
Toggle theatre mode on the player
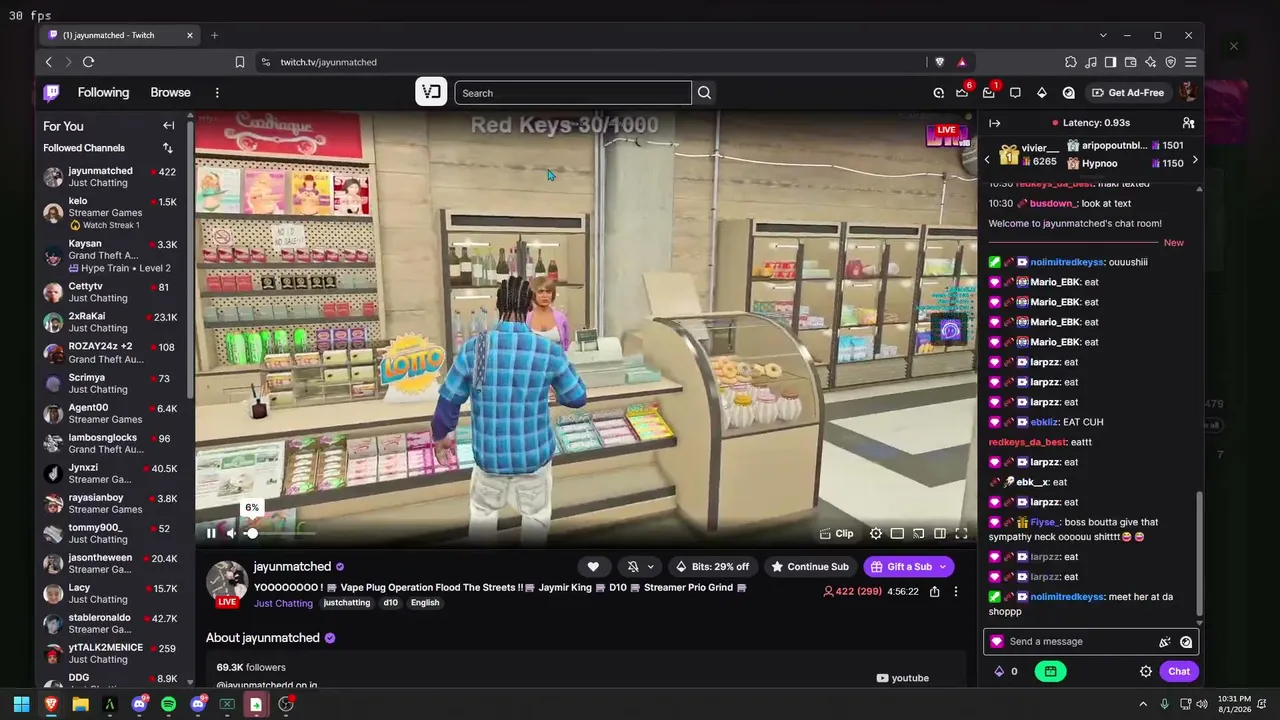[x=897, y=534]
